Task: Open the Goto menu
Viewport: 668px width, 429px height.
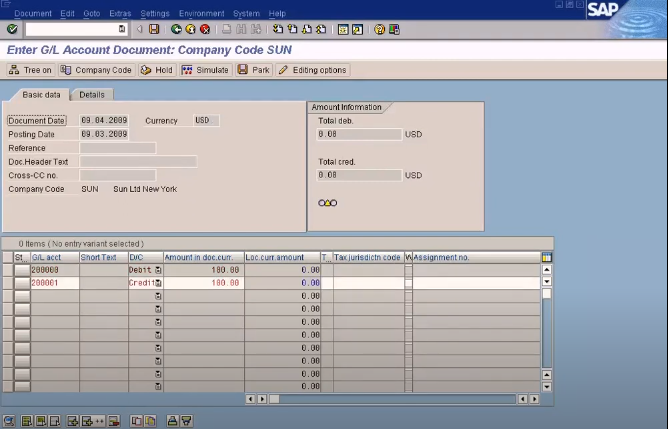Action: pyautogui.click(x=92, y=14)
